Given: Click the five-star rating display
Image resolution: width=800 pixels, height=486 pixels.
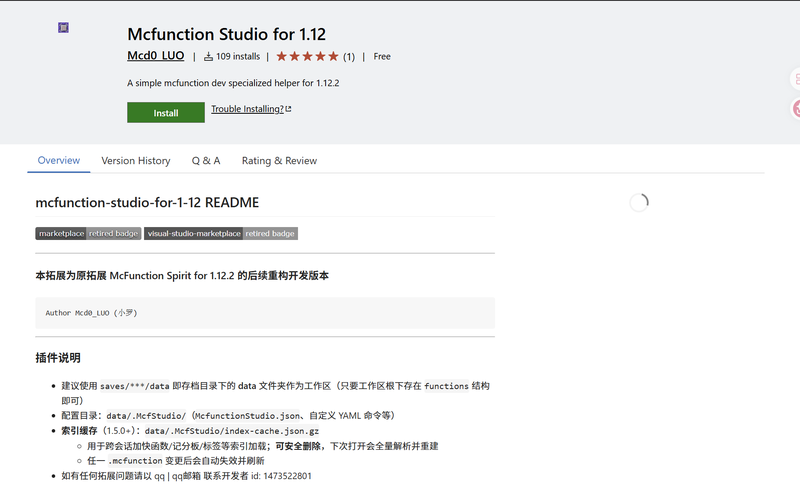Looking at the screenshot, I should pos(307,57).
